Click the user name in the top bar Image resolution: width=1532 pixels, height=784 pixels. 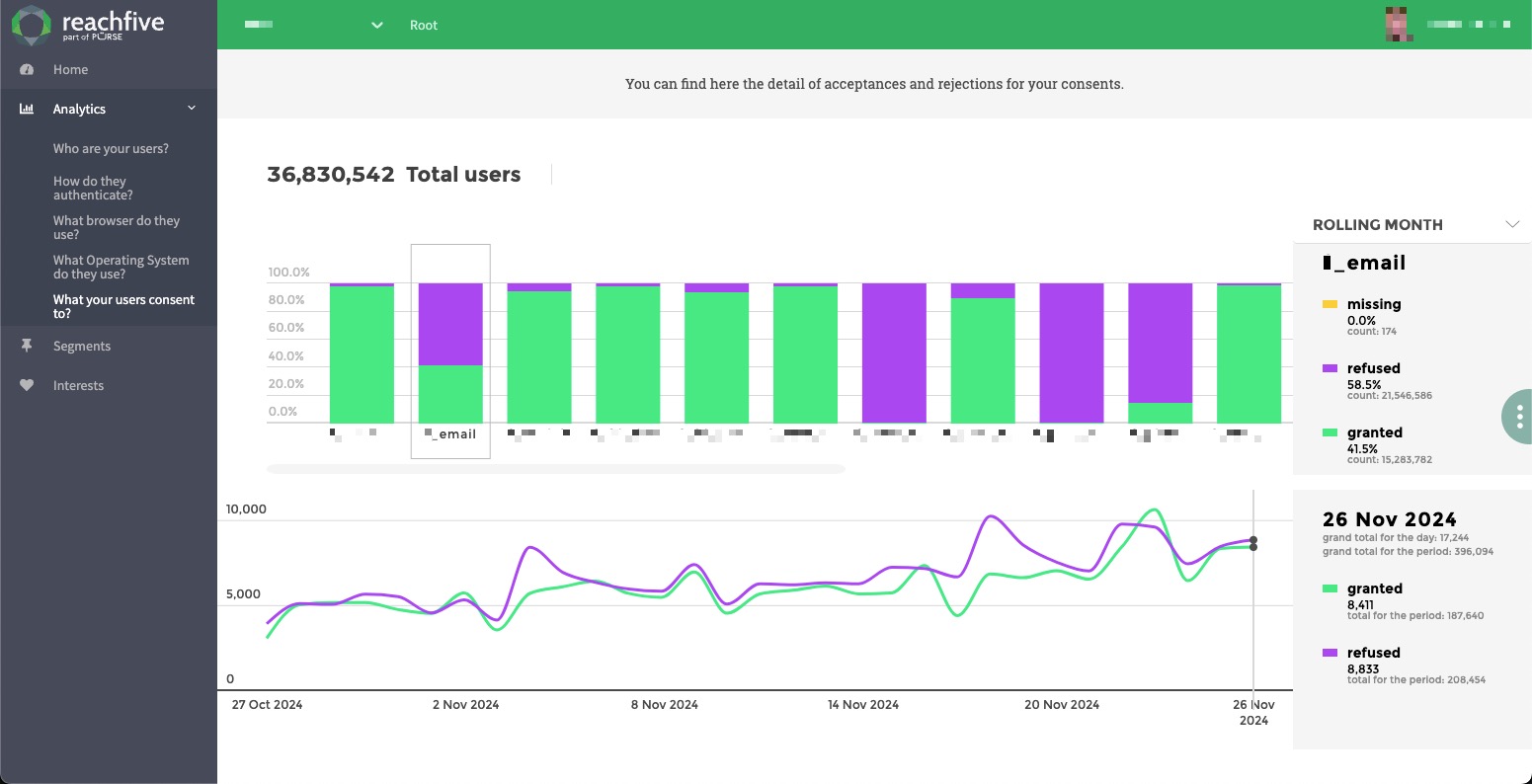pos(1469,24)
